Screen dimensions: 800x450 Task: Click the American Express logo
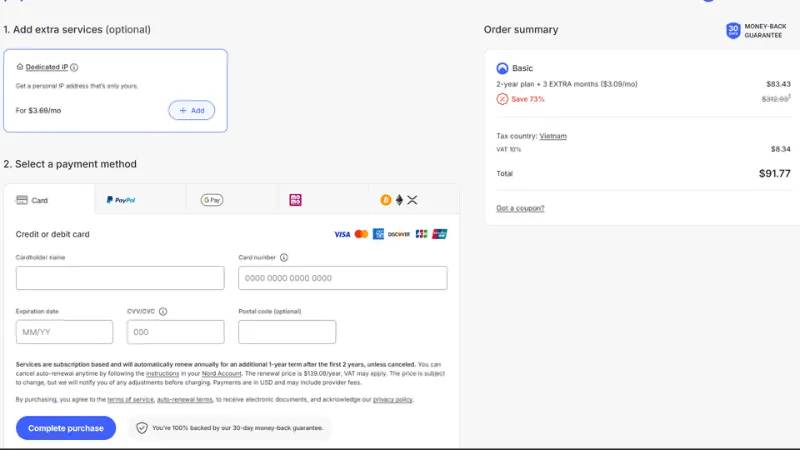pos(378,234)
